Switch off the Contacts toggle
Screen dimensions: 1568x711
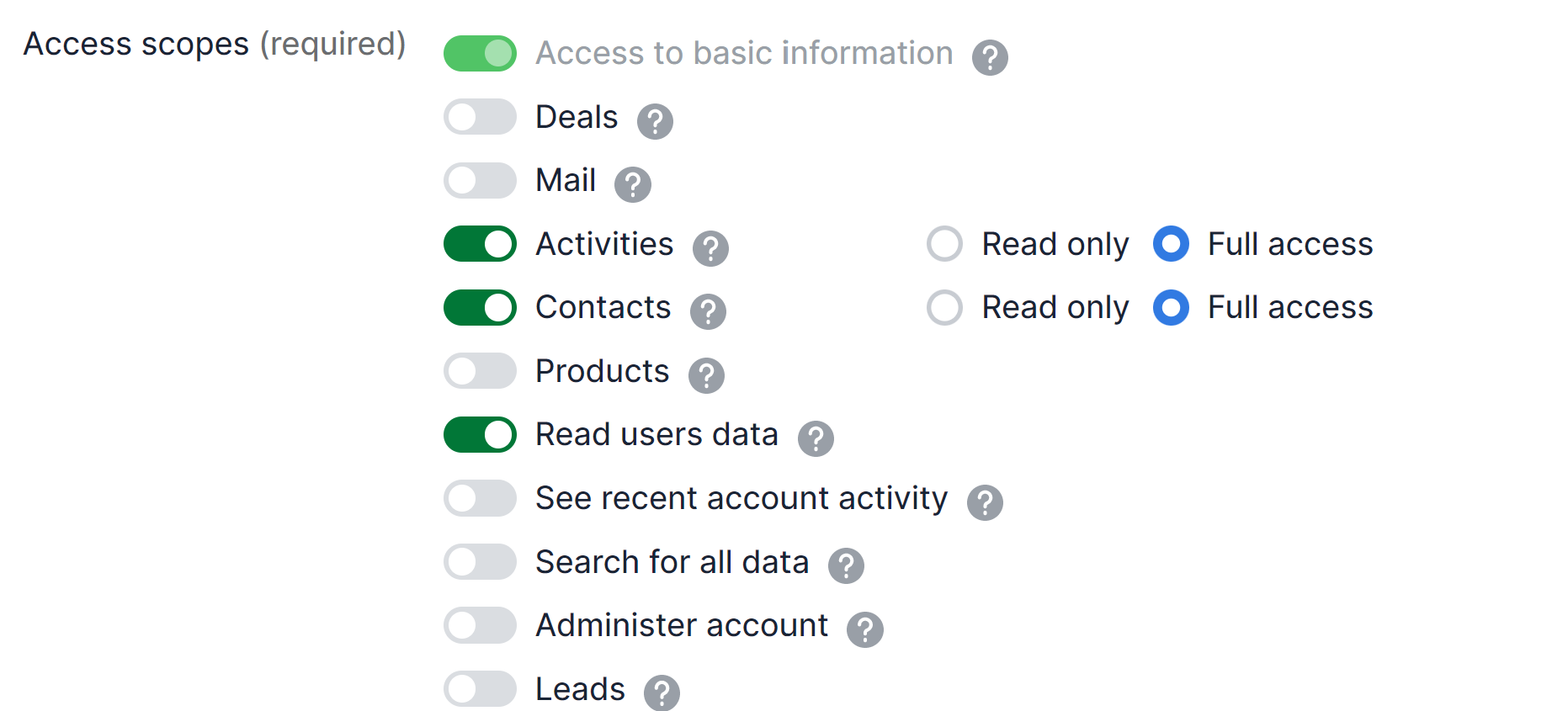(x=480, y=307)
